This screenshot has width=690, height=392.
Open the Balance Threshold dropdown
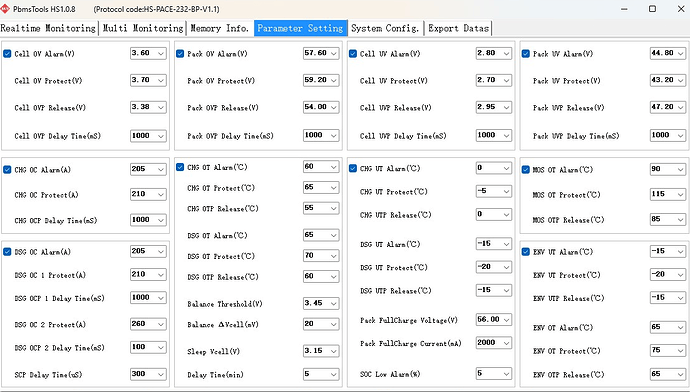[334, 304]
